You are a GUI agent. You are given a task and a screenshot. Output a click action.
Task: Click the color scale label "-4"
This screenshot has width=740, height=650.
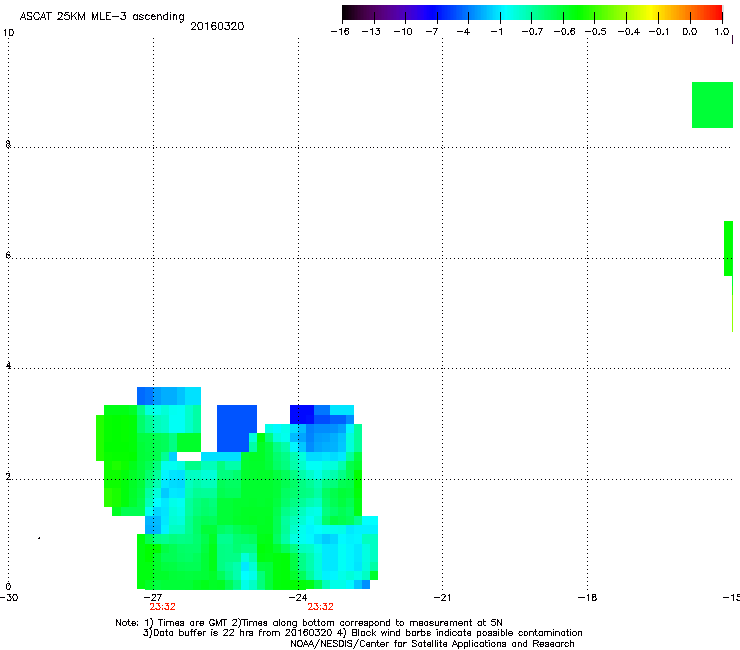coord(463,32)
